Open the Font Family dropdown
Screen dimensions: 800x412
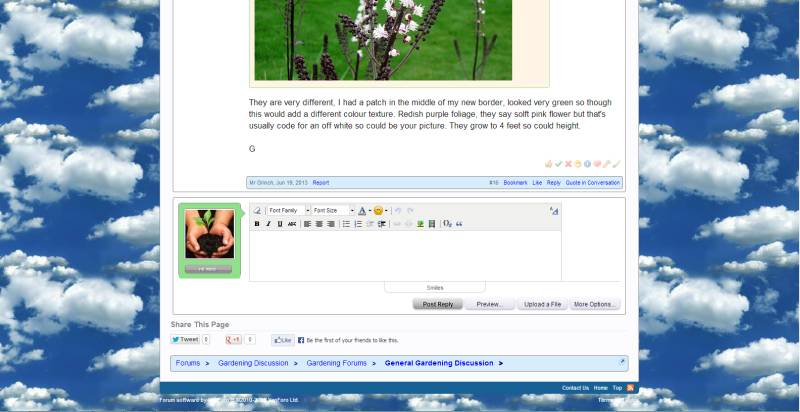point(288,211)
